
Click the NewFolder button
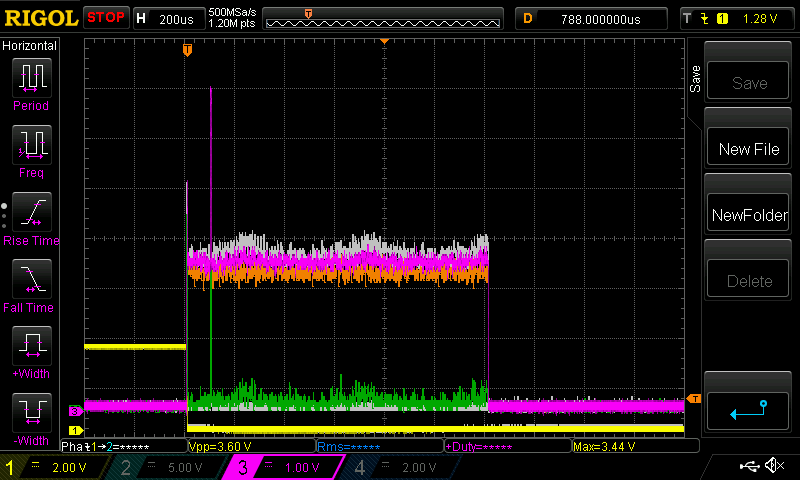pos(749,215)
